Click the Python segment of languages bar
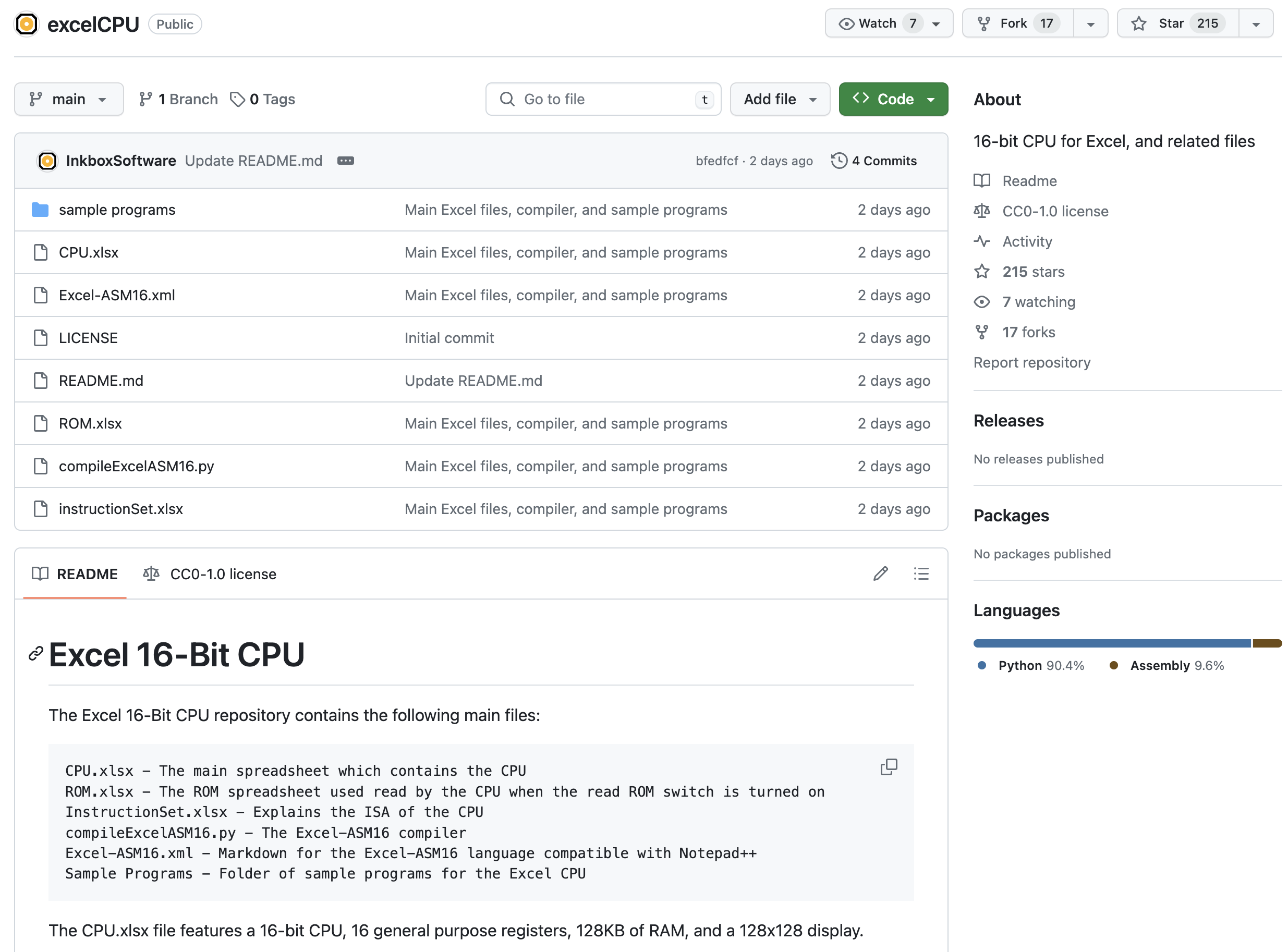The width and height of the screenshot is (1288, 952). point(1111,643)
